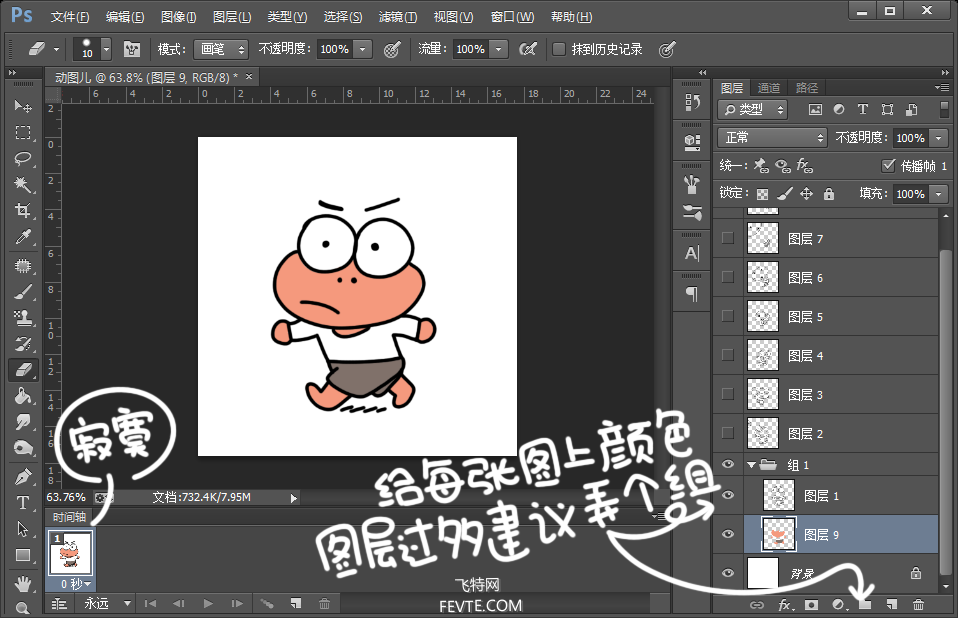958x618 pixels.
Task: Show layer 图层 6 visibility box
Action: [728, 277]
